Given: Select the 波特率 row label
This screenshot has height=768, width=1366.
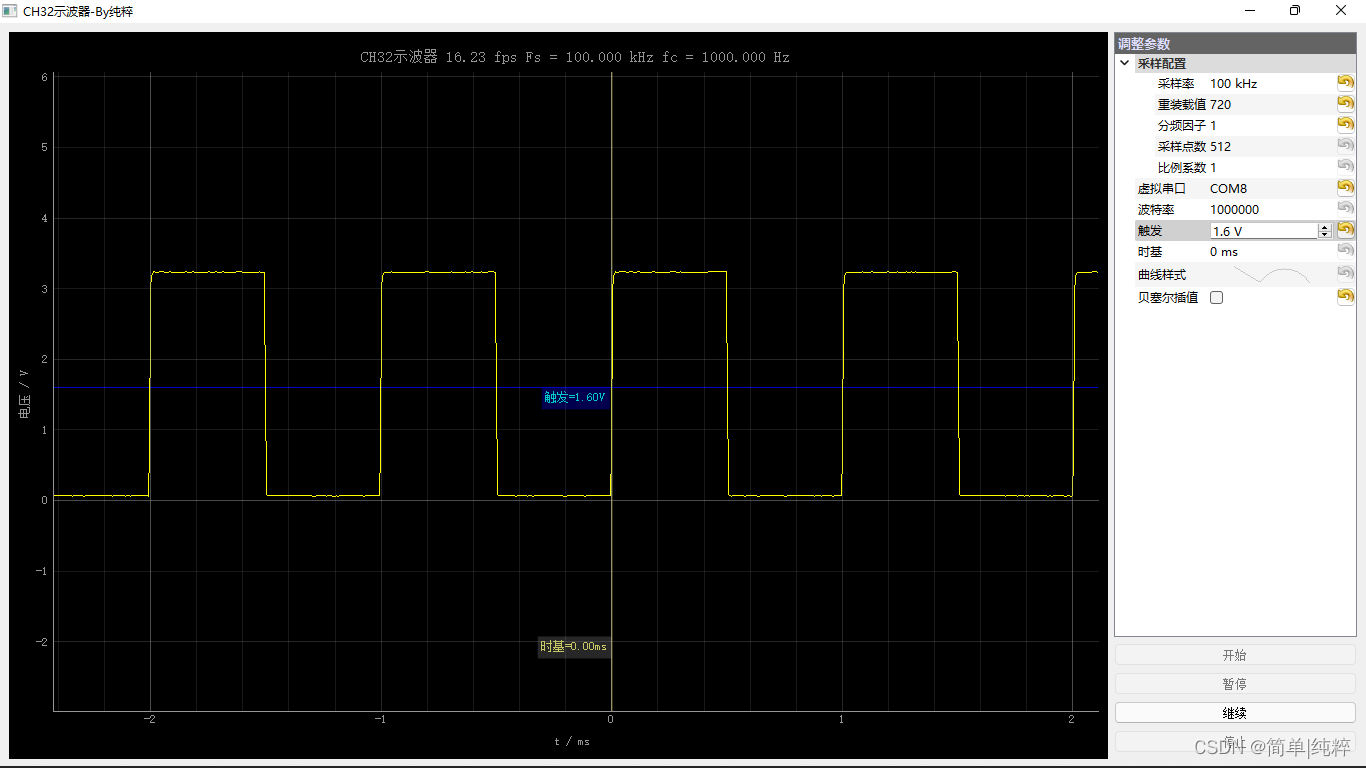Looking at the screenshot, I should click(x=1156, y=210).
